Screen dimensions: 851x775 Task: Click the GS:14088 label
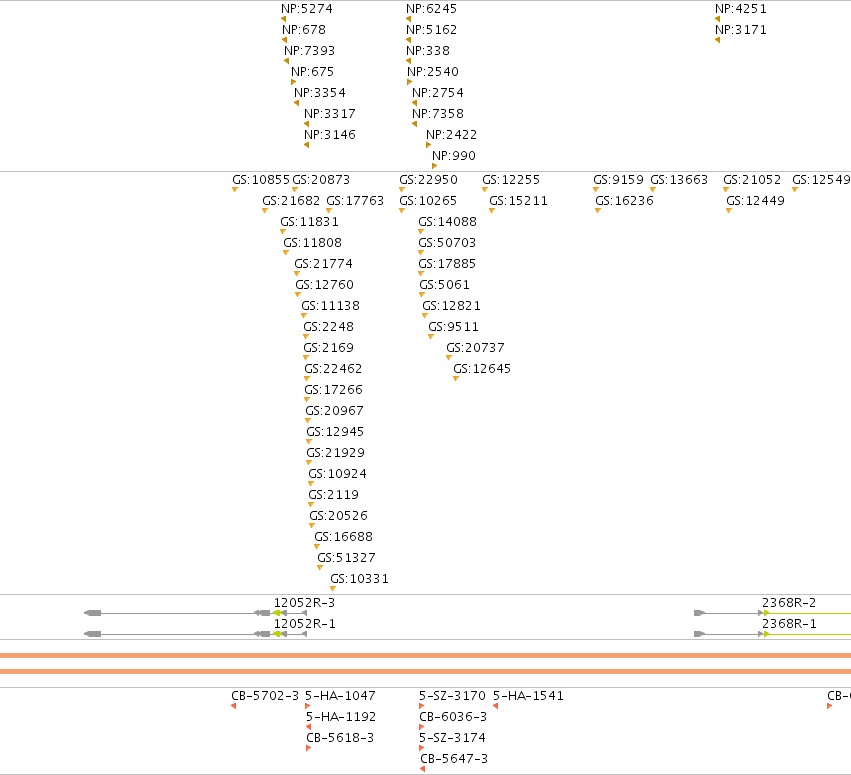[x=447, y=222]
